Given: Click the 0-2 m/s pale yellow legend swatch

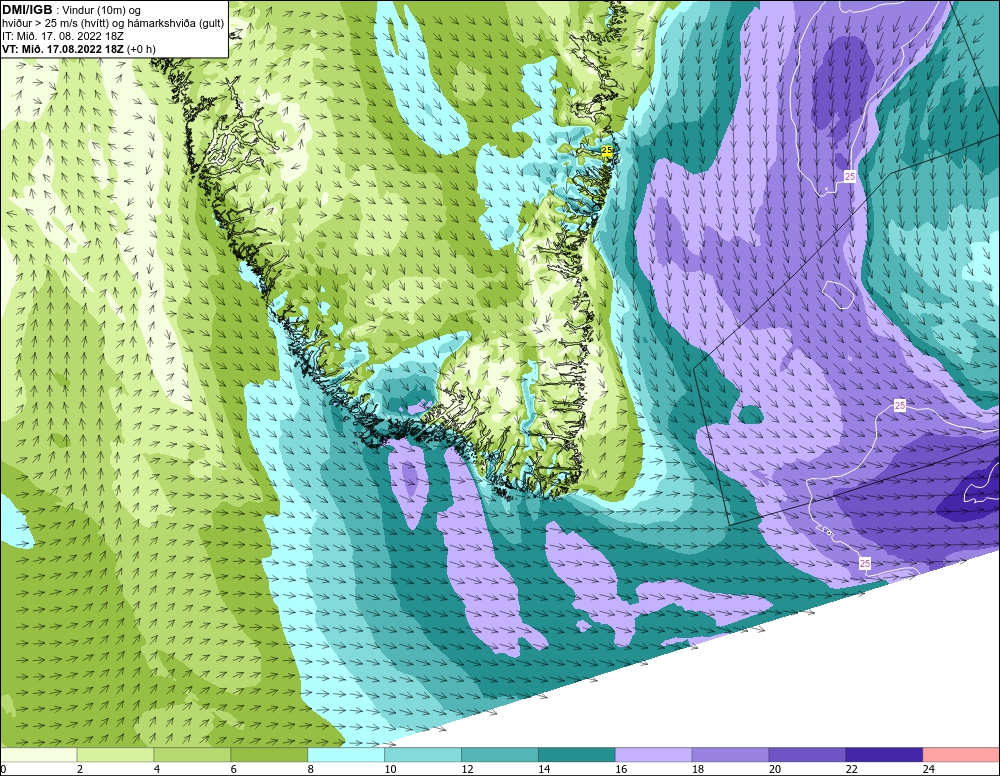Looking at the screenshot, I should click(38, 755).
